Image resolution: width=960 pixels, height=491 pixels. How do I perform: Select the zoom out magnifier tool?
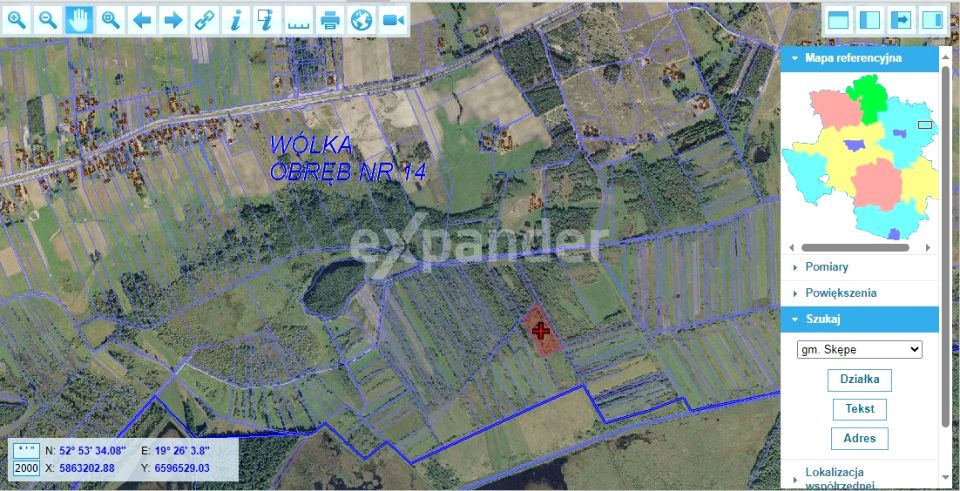[x=48, y=20]
